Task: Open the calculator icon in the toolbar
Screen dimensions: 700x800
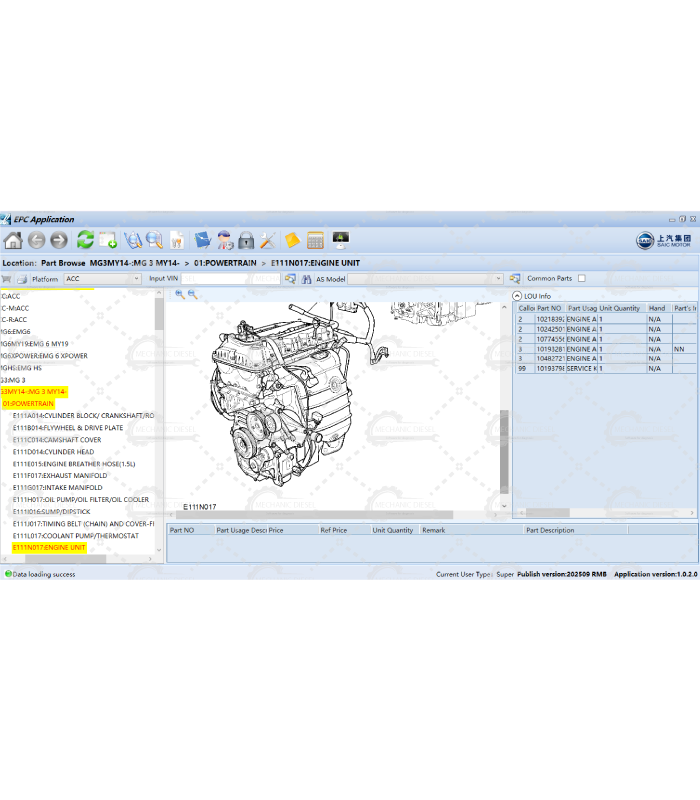Action: coord(315,240)
